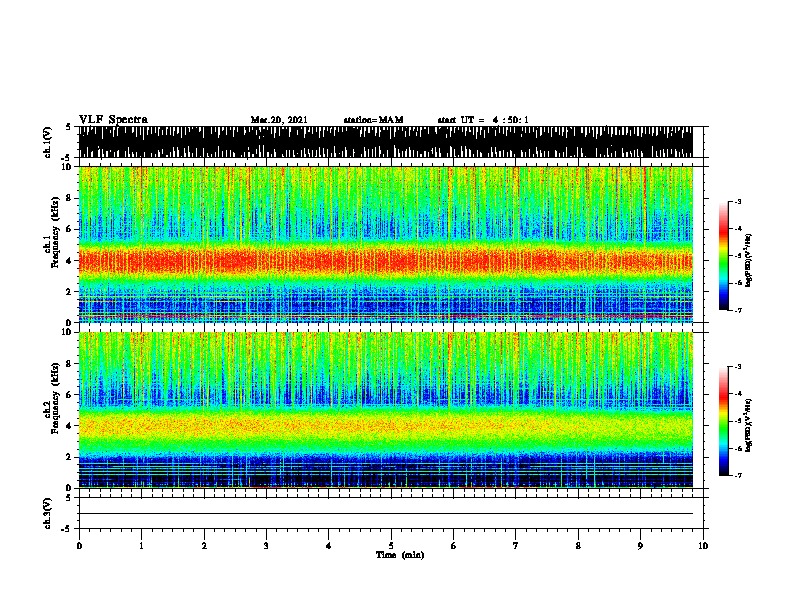This screenshot has height=612, width=792.
Task: Click time-axis tick label "4"
Action: [329, 546]
